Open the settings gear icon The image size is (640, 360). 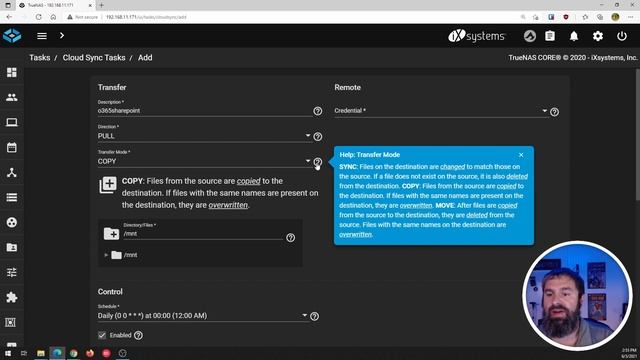(598, 36)
